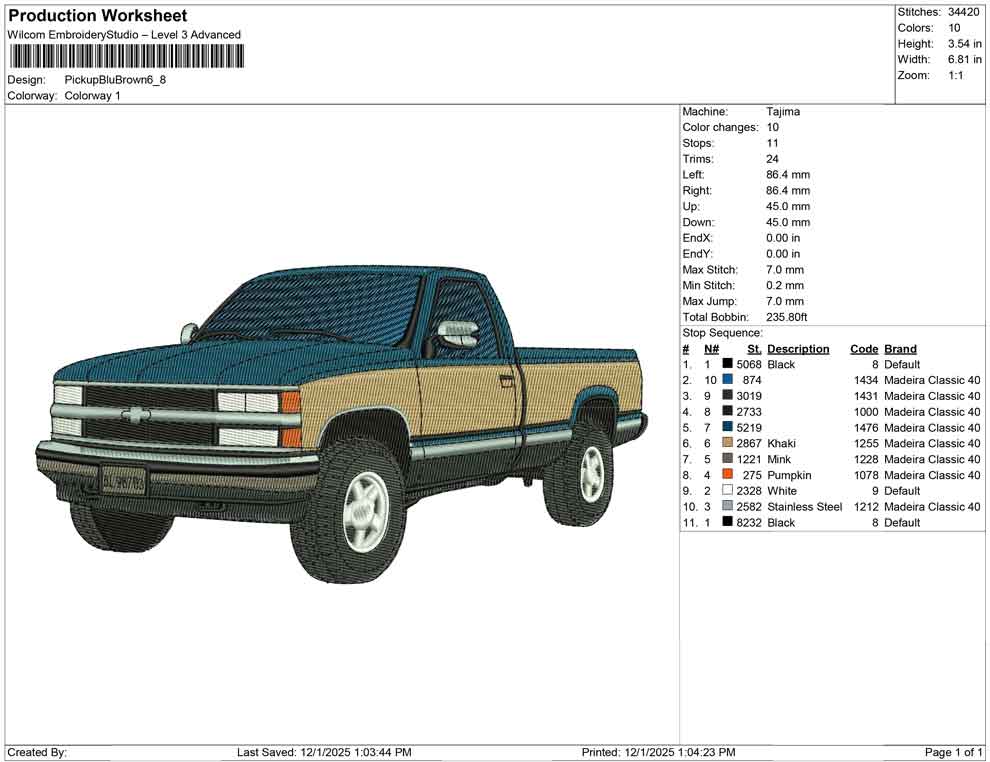Click the final Black chip in row 11
The image size is (990, 762).
tap(727, 522)
